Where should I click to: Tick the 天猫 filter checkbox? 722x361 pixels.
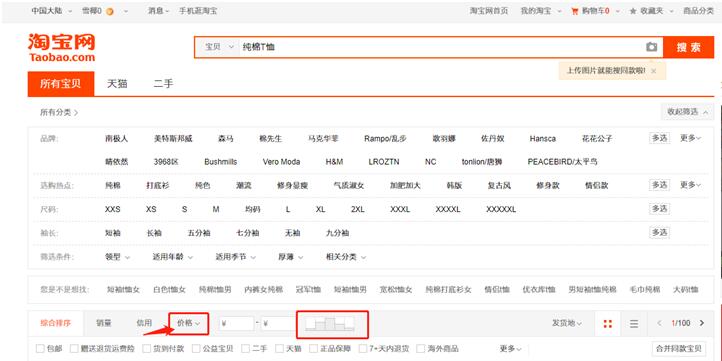coord(279,349)
